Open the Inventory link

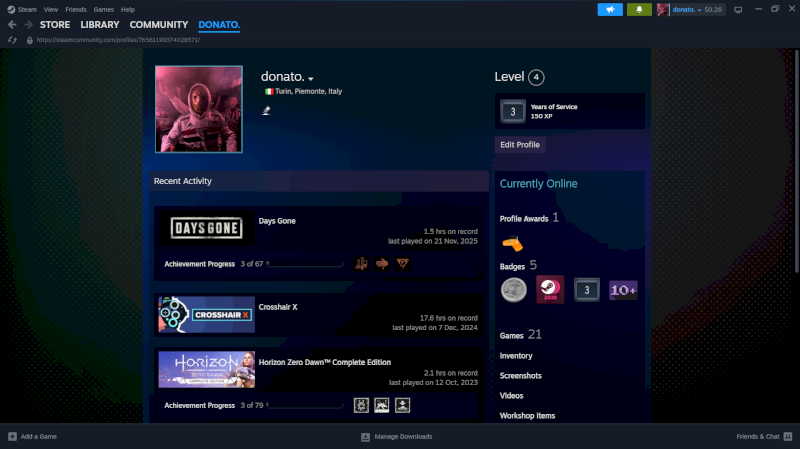516,356
